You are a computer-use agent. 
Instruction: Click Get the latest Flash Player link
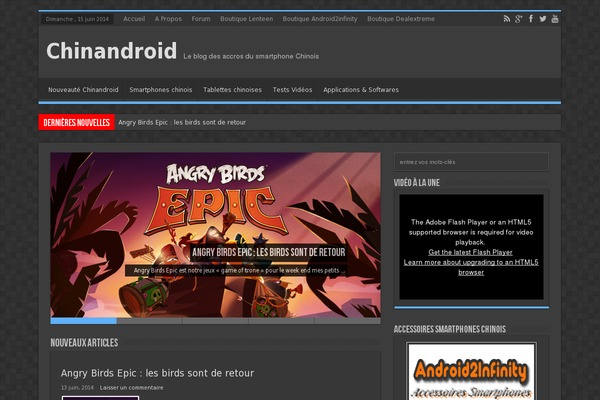(470, 252)
